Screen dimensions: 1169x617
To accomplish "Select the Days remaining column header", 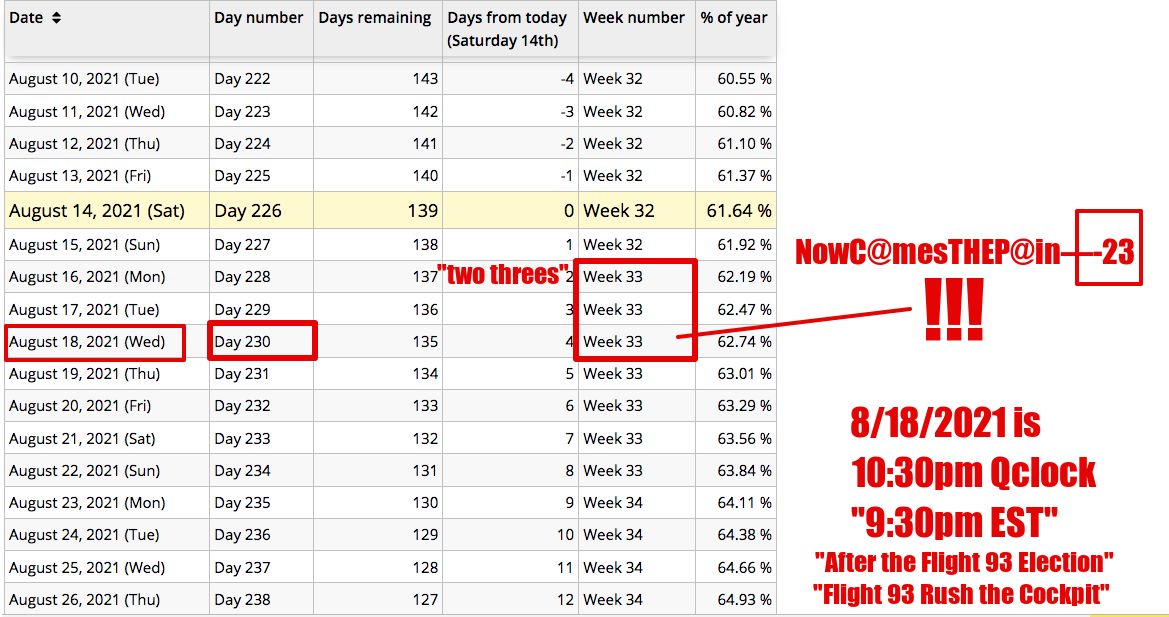I will 378,30.
